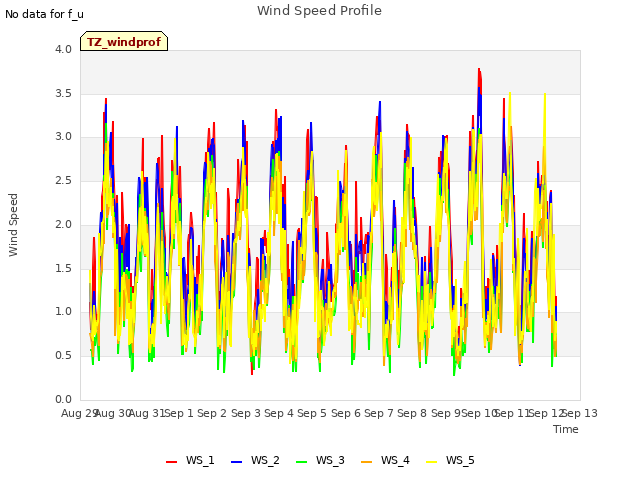Click the 1.5 y-axis tick label
Image resolution: width=640 pixels, height=480 pixels.
click(63, 268)
